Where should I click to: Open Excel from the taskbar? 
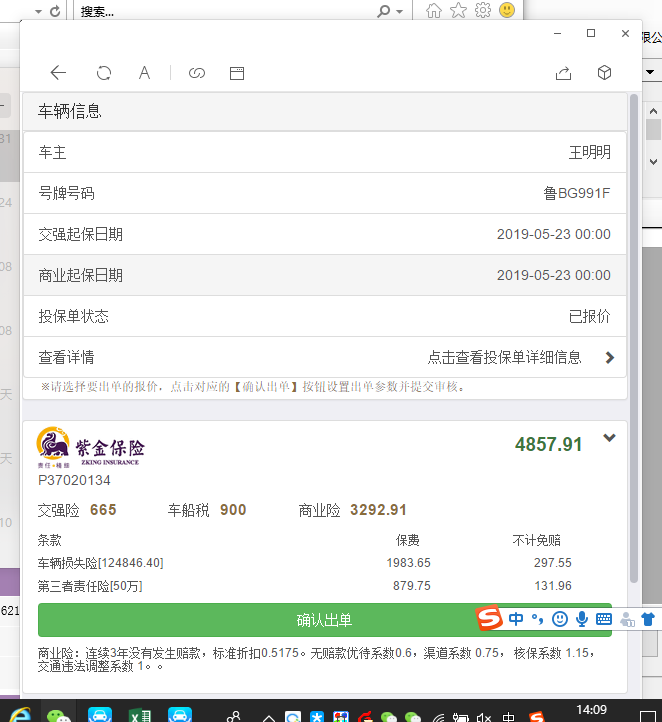[x=140, y=715]
